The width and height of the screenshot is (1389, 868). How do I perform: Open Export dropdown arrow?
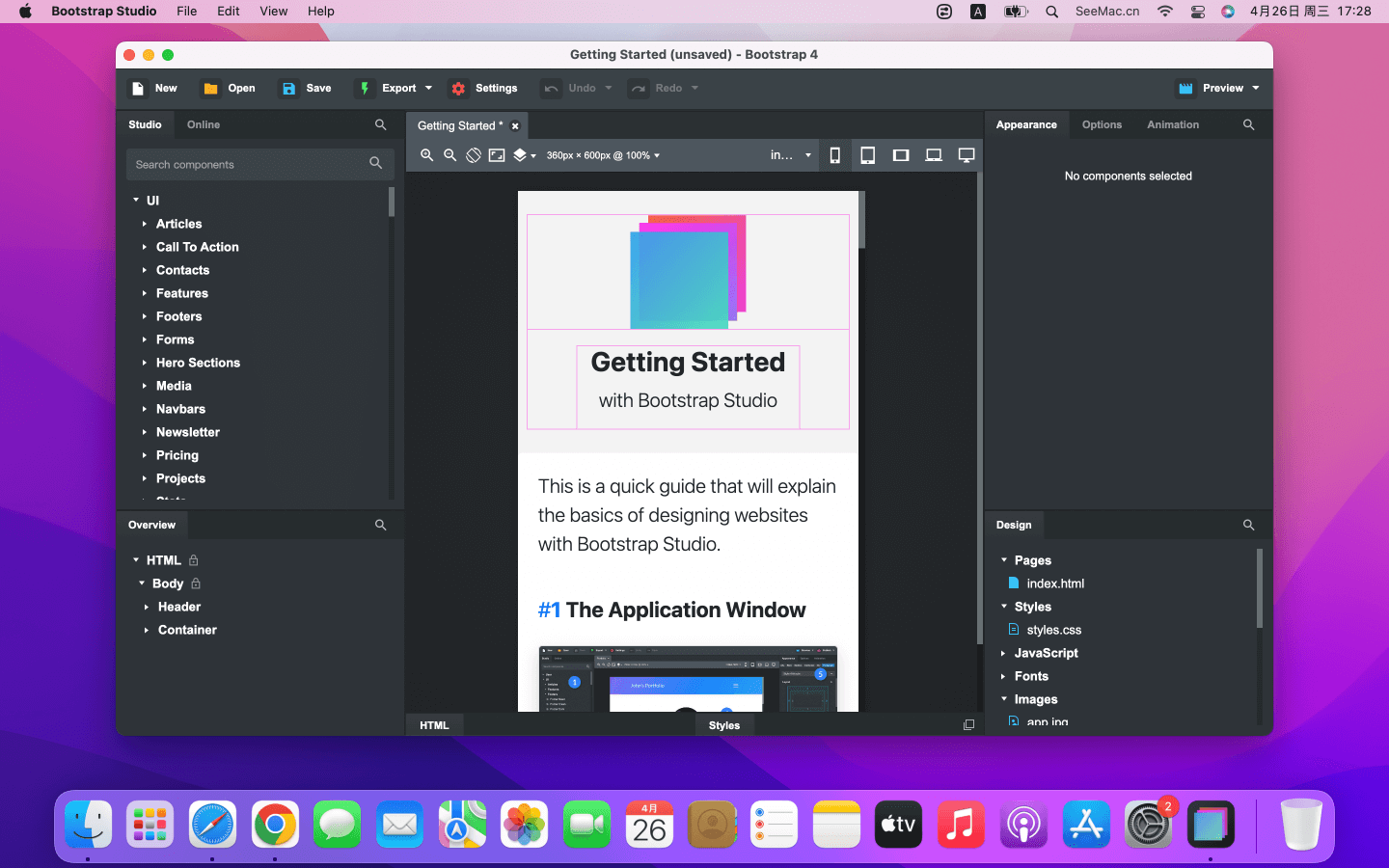click(x=428, y=88)
